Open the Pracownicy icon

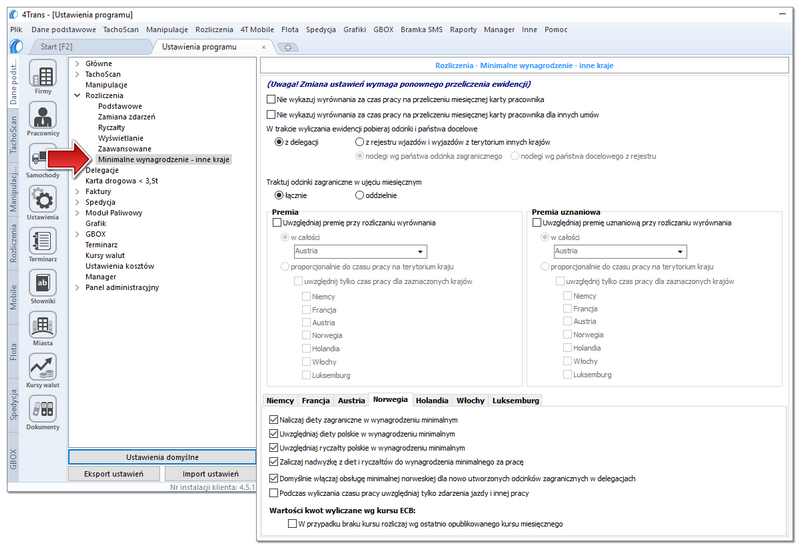point(43,115)
